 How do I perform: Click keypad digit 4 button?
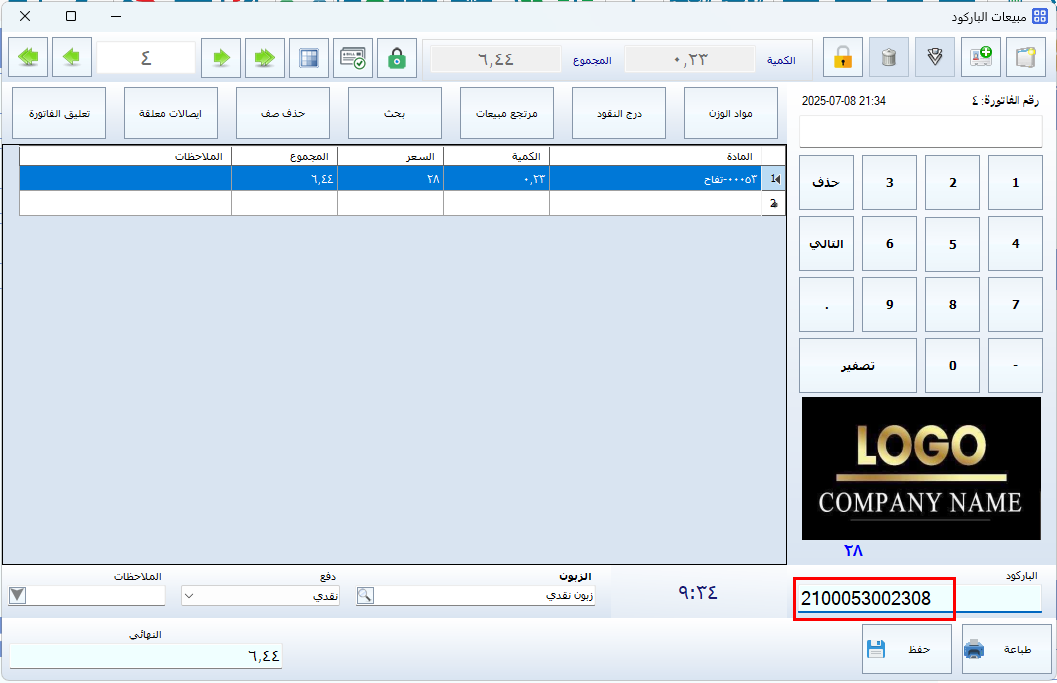tap(1015, 243)
